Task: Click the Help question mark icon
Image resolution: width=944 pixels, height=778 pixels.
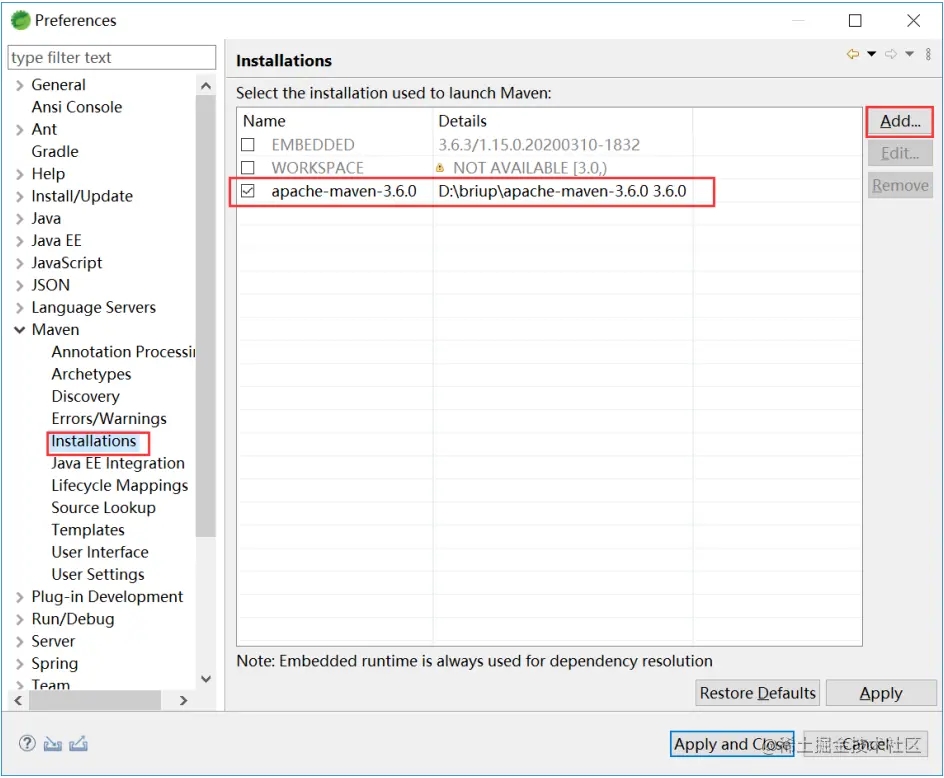Action: point(27,744)
